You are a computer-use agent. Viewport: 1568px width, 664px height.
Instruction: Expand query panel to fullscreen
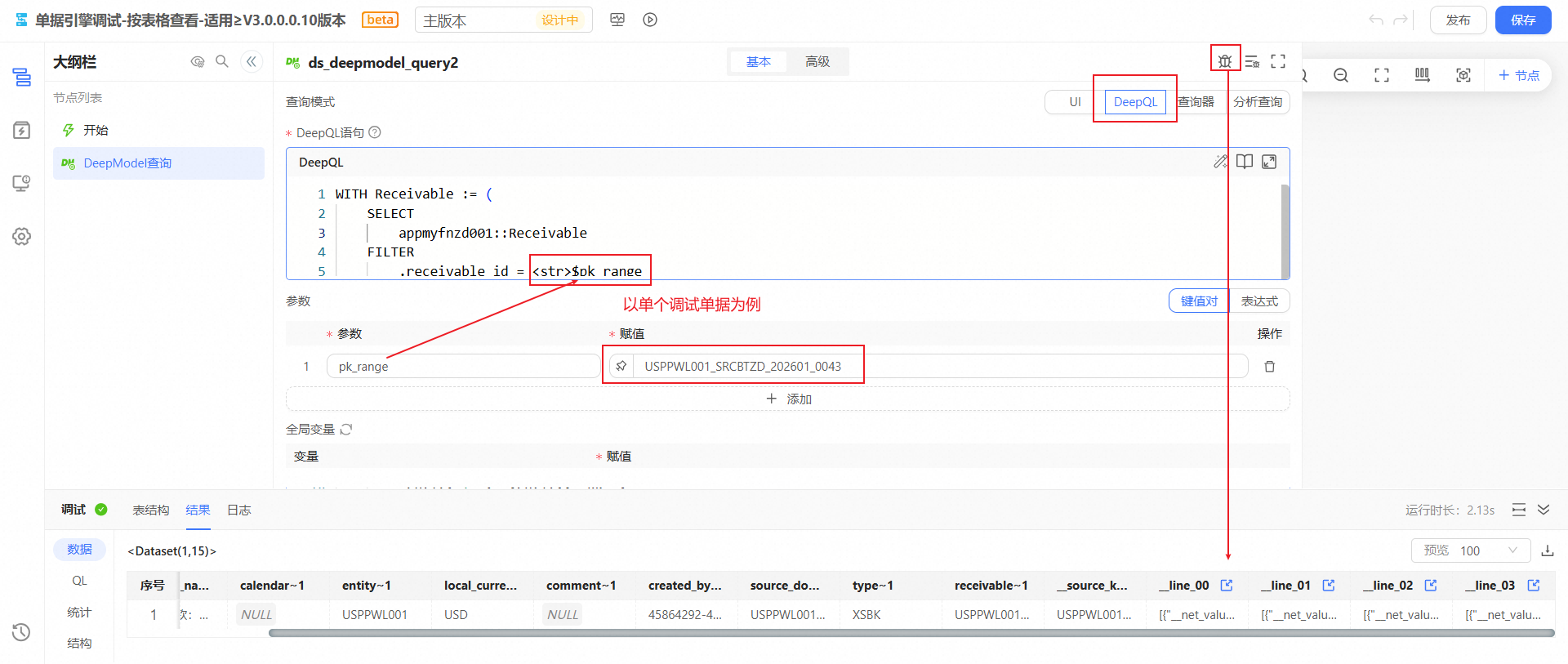coord(1278,61)
